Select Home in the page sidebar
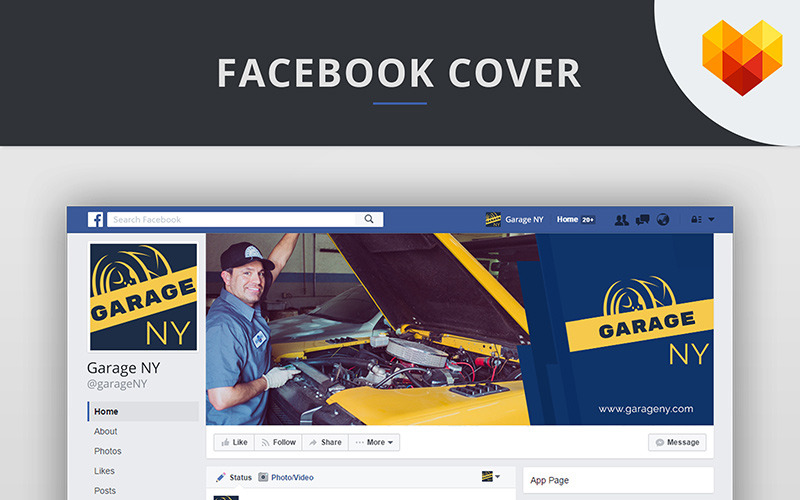Screen dimensions: 800x500 [x=143, y=411]
